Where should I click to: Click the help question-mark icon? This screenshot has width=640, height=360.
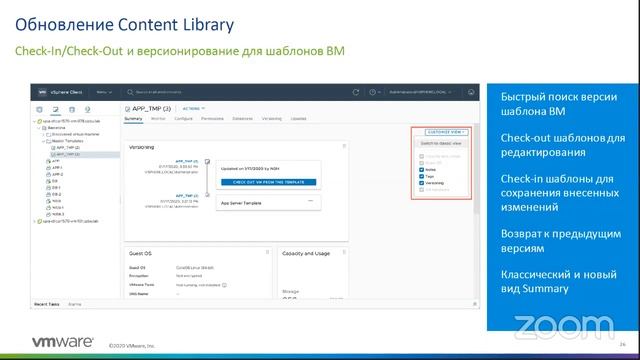(372, 92)
